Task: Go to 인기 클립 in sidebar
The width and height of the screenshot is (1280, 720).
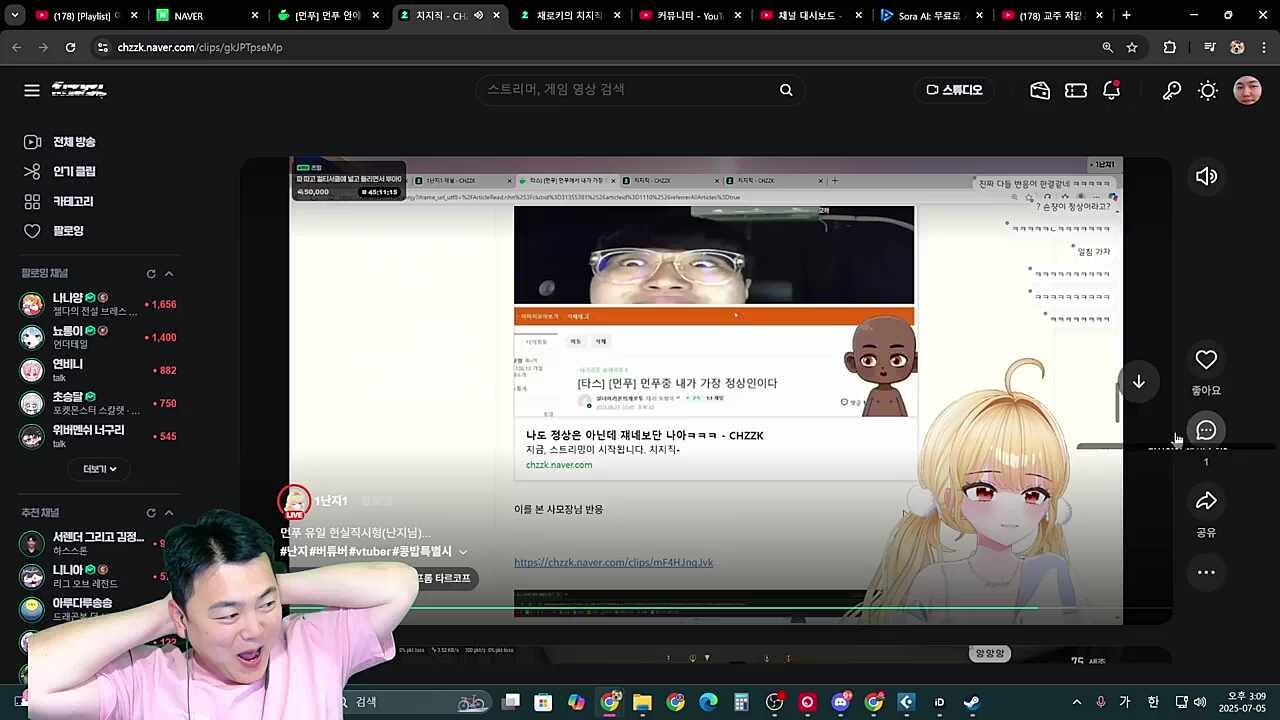Action: pos(60,171)
